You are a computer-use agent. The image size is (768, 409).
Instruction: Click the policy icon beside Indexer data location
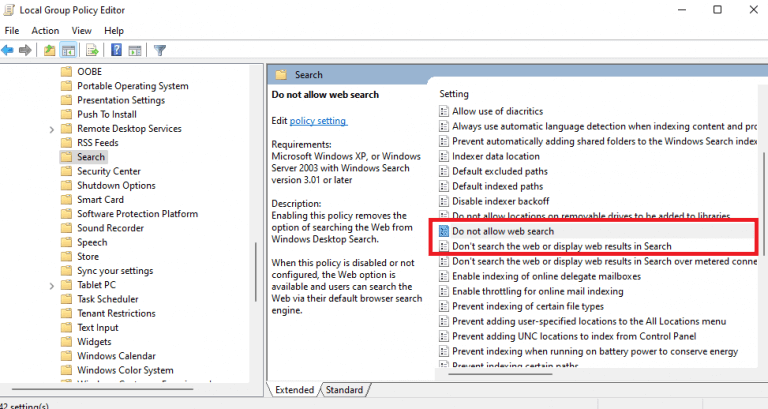click(444, 156)
